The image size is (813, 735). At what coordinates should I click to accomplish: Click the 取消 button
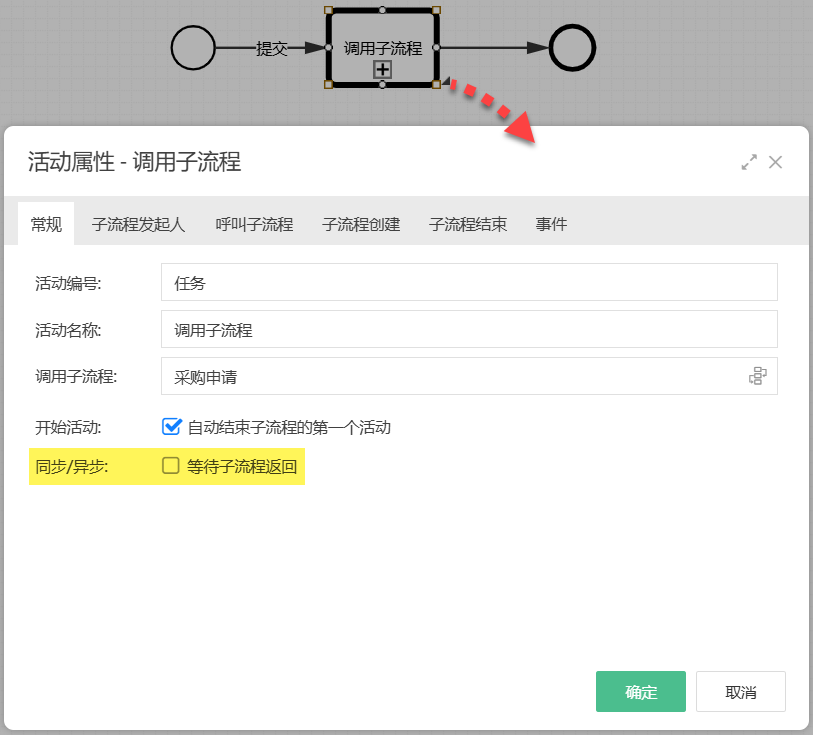pyautogui.click(x=740, y=691)
